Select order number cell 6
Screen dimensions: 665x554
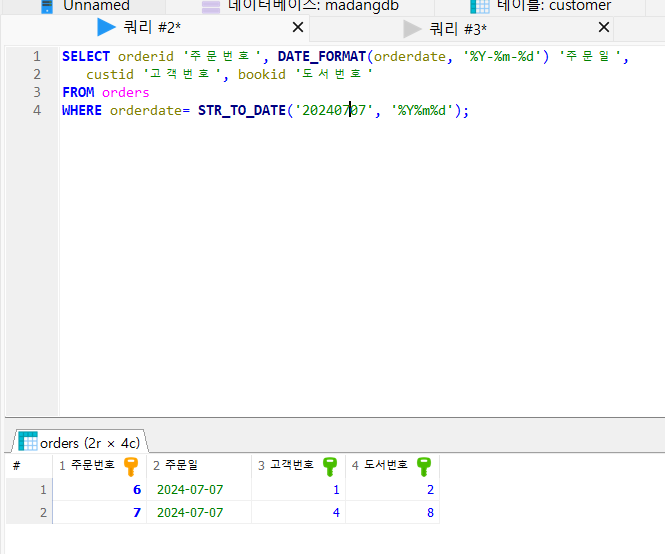[x=99, y=490]
